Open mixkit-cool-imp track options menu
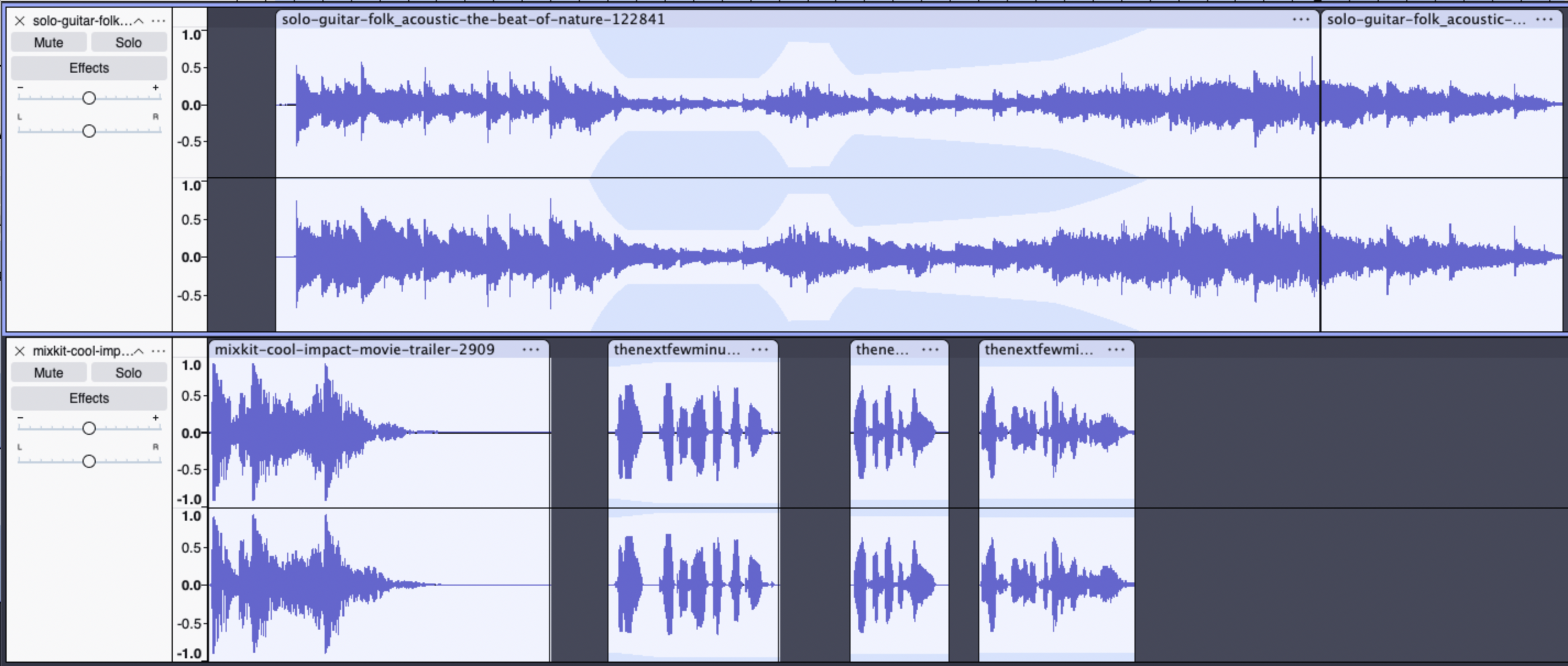Screen dimensions: 1568x666 (158, 351)
